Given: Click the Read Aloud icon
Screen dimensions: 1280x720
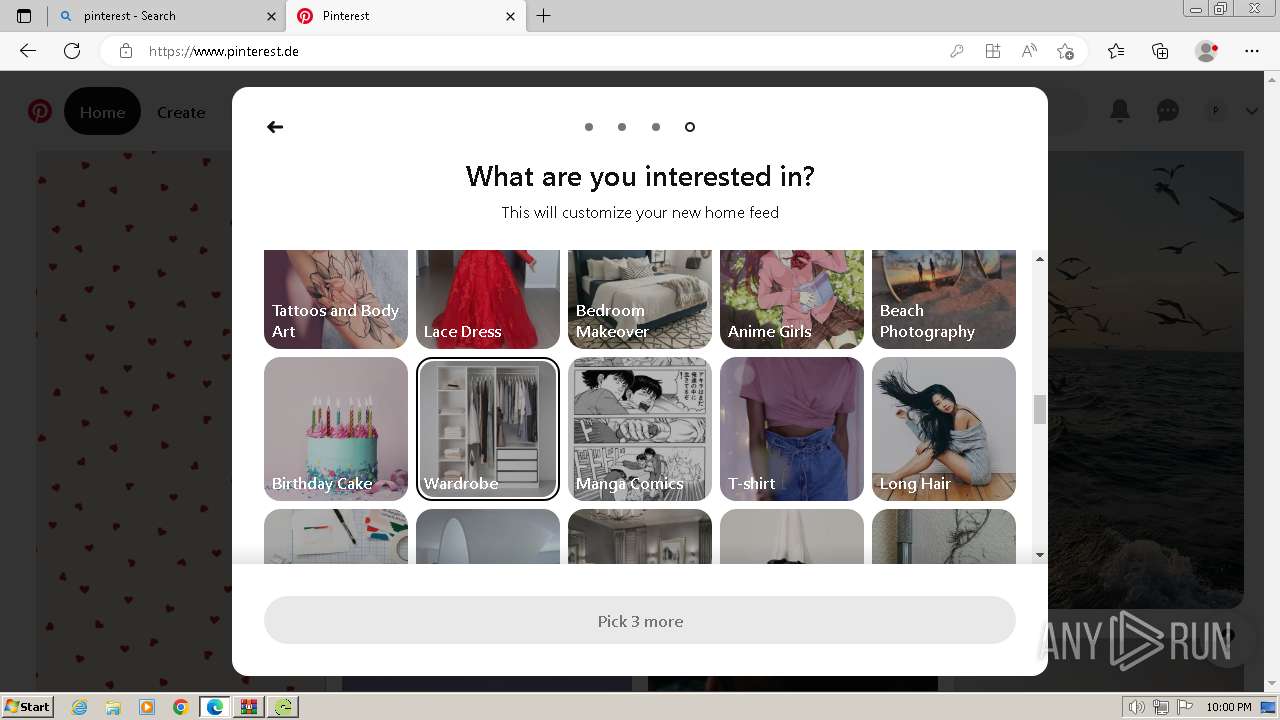Looking at the screenshot, I should point(1029,51).
